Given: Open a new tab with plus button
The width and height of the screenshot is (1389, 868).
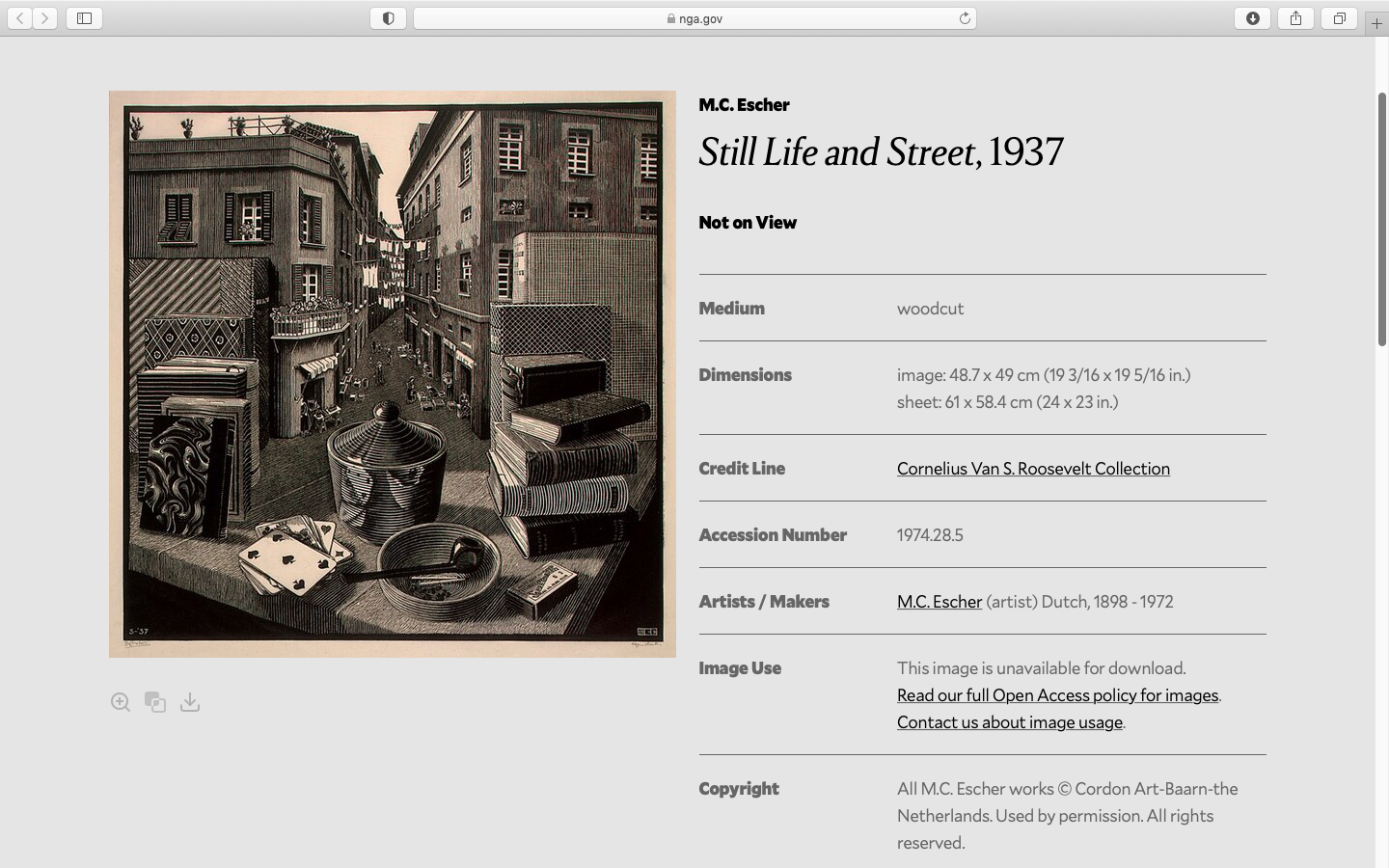Looking at the screenshot, I should [x=1376, y=23].
